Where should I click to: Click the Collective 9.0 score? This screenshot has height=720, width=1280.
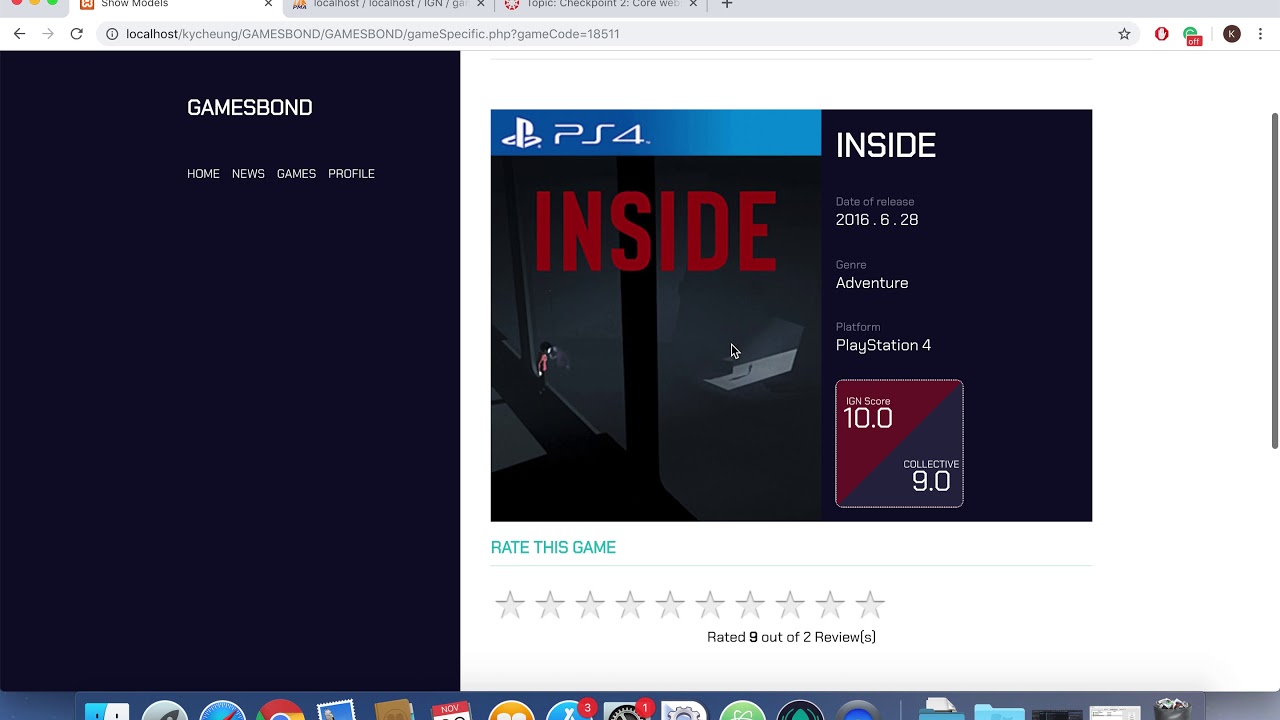931,481
